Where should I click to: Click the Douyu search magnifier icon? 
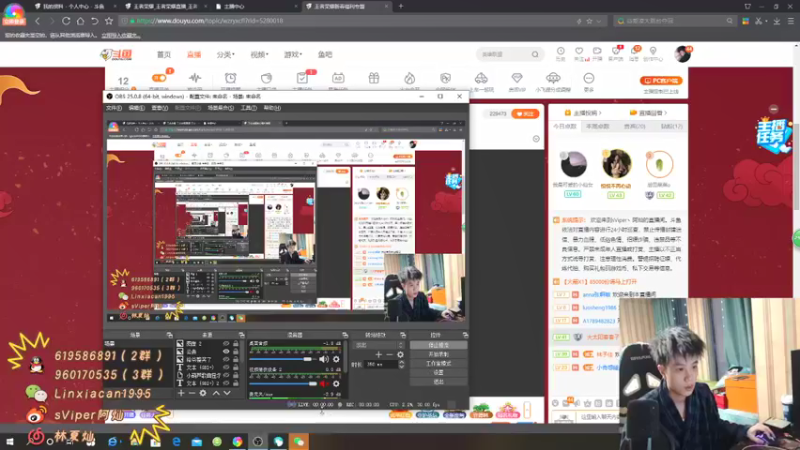point(535,54)
